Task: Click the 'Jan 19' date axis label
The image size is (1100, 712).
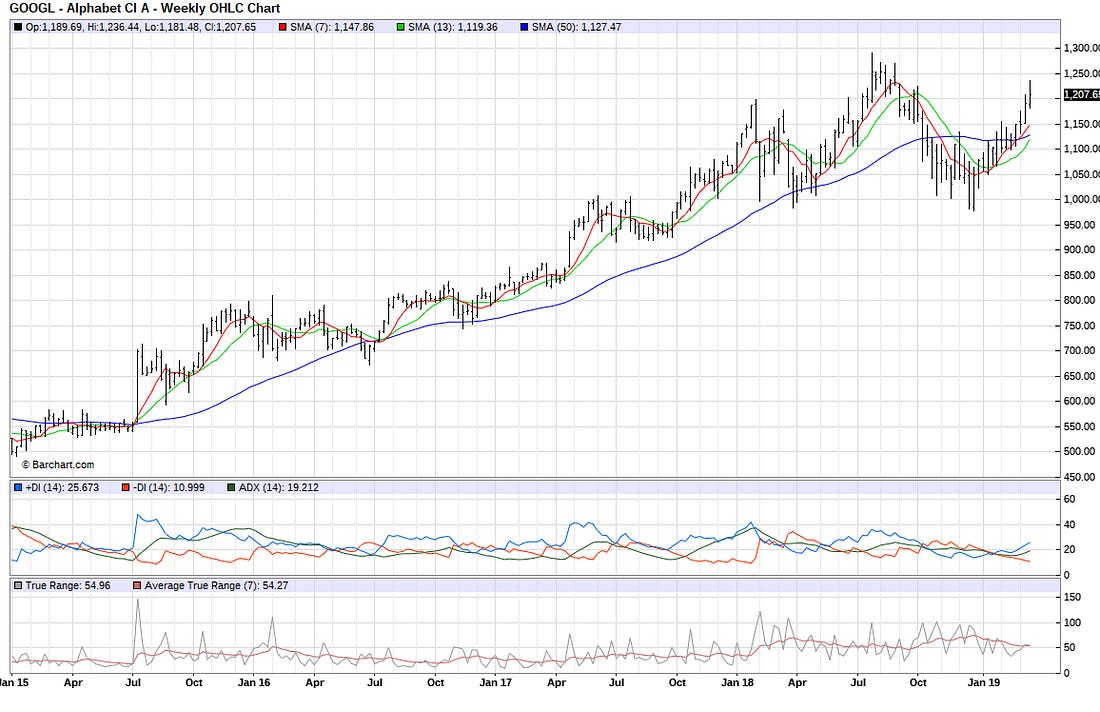Action: point(984,683)
